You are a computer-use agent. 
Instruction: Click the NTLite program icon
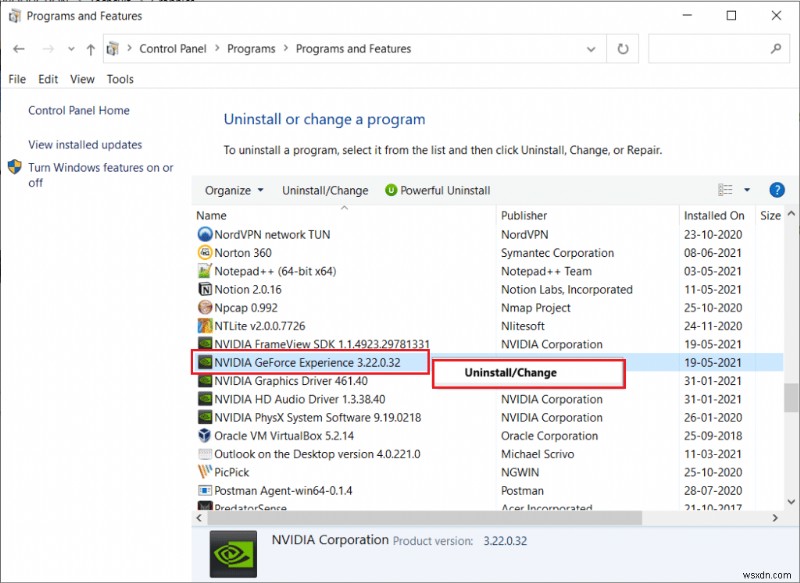pyautogui.click(x=205, y=326)
